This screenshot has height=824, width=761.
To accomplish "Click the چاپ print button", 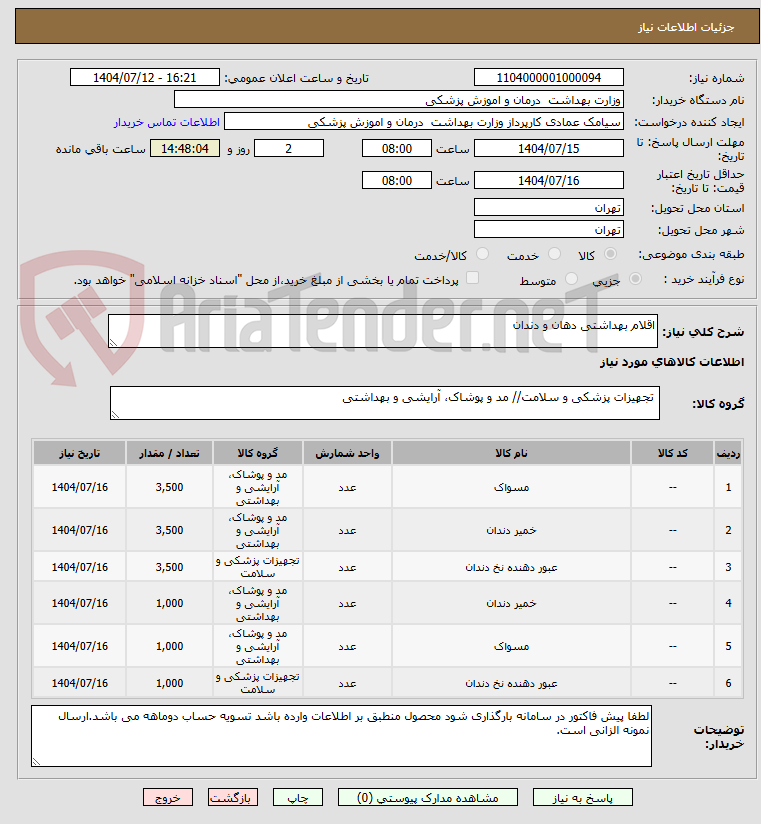I will point(297,797).
